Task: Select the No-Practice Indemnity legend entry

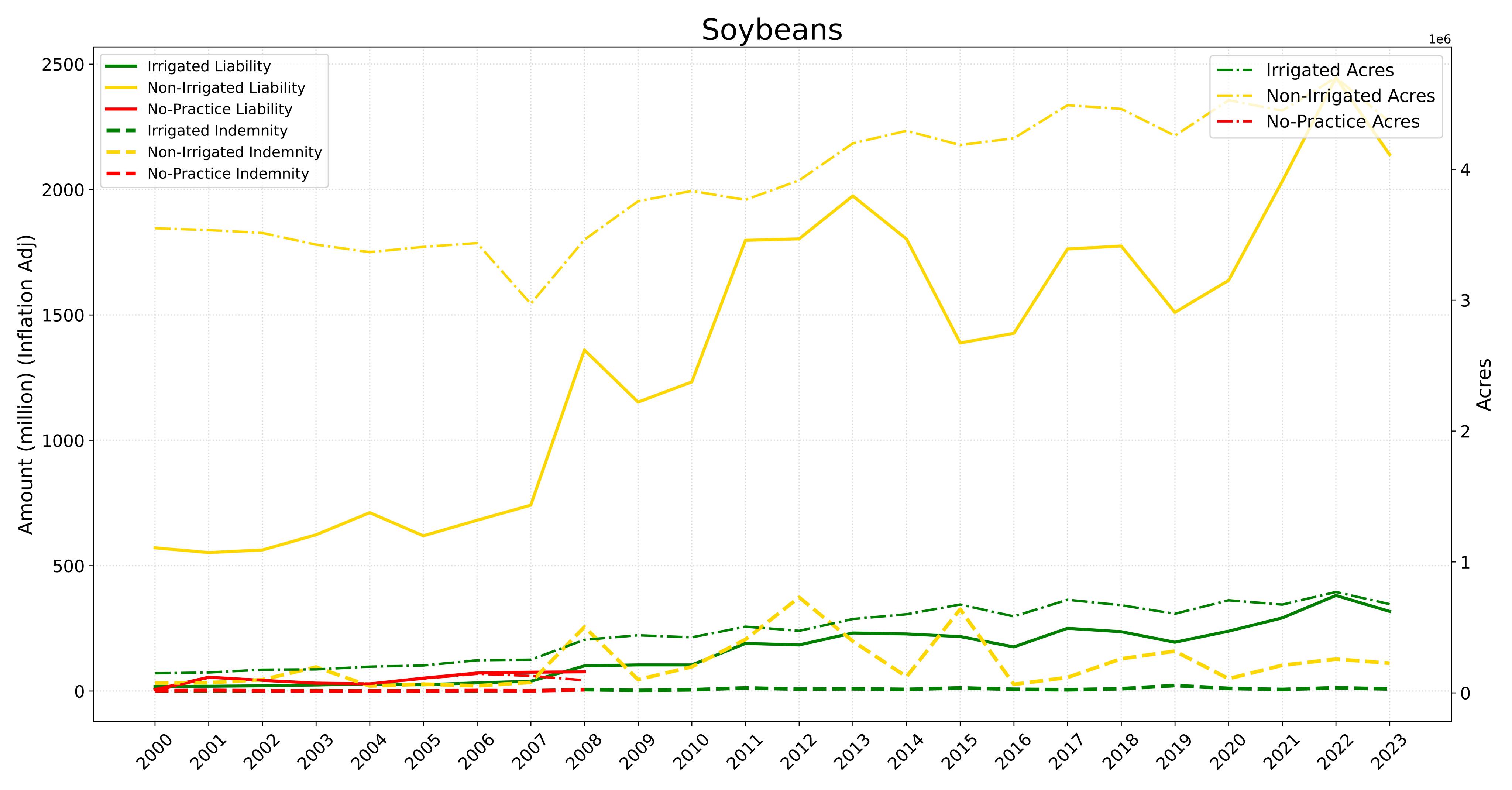Action: point(228,174)
